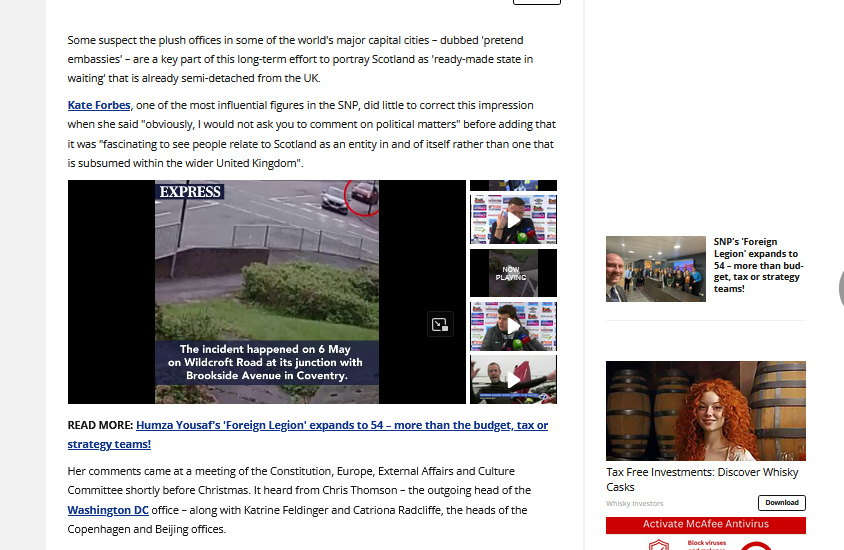Click the whisky casks ad image
This screenshot has width=844, height=550.
pyautogui.click(x=706, y=411)
